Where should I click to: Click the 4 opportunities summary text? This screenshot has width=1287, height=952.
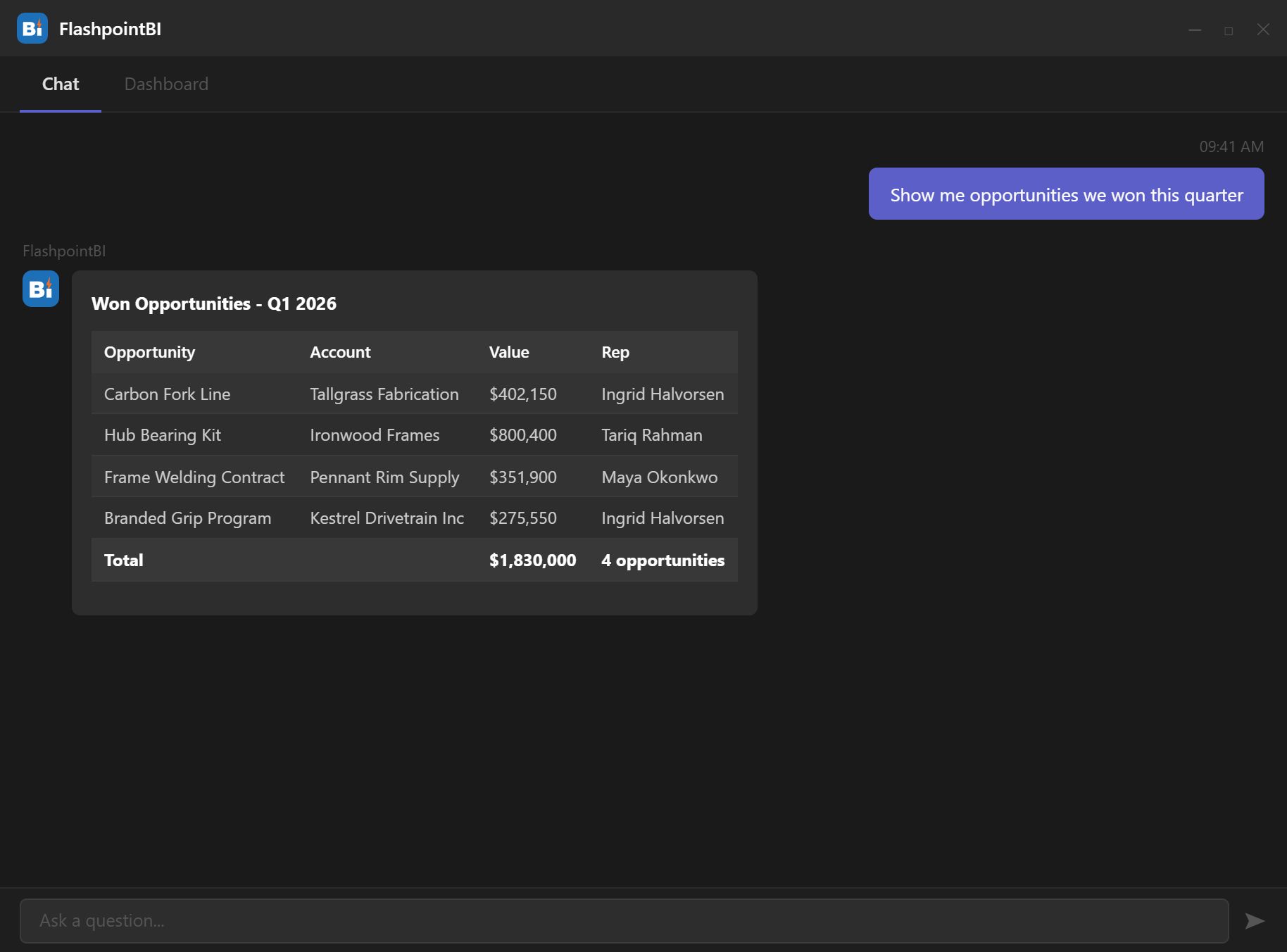pos(663,560)
